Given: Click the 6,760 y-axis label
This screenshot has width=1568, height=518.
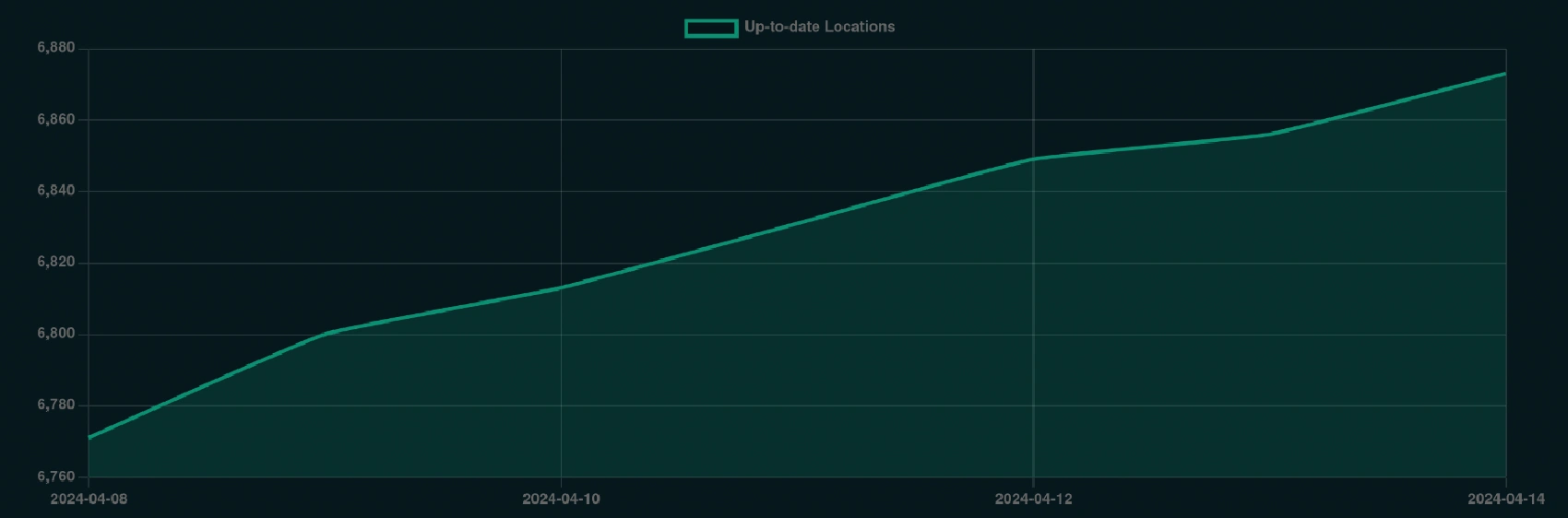Looking at the screenshot, I should (56, 477).
